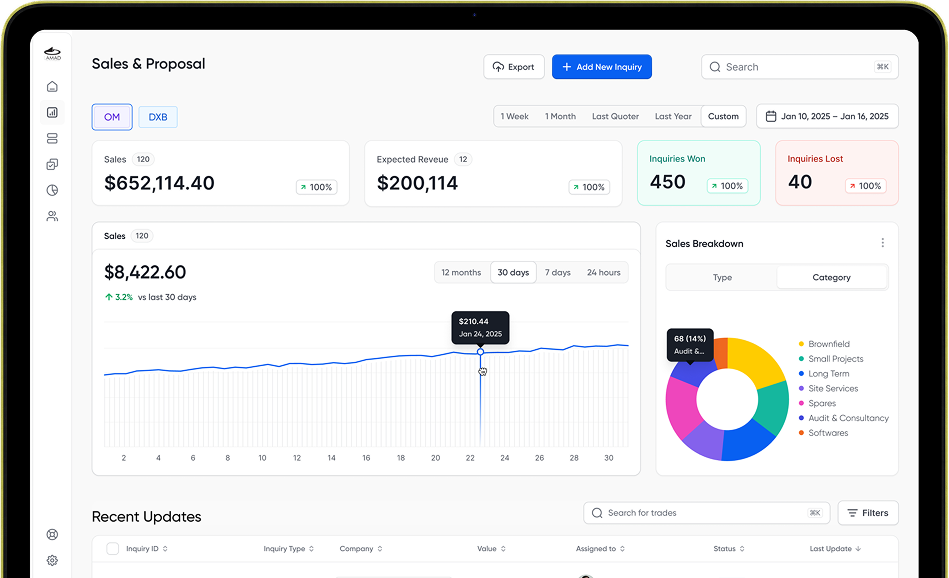Image resolution: width=949 pixels, height=578 pixels.
Task: Click in the top Search field
Action: [800, 67]
